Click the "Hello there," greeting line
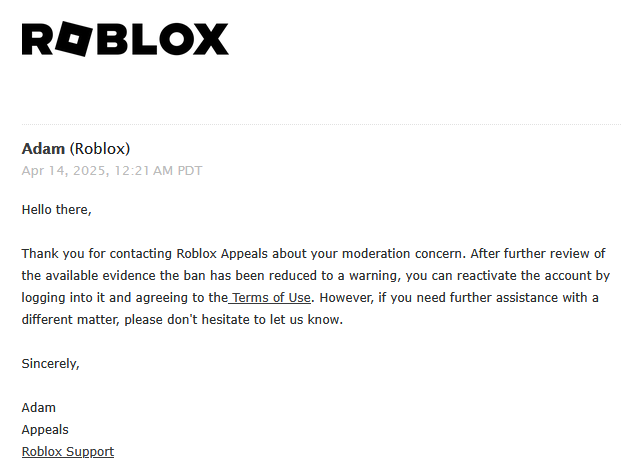Screen dimensions: 628x473 point(56,210)
